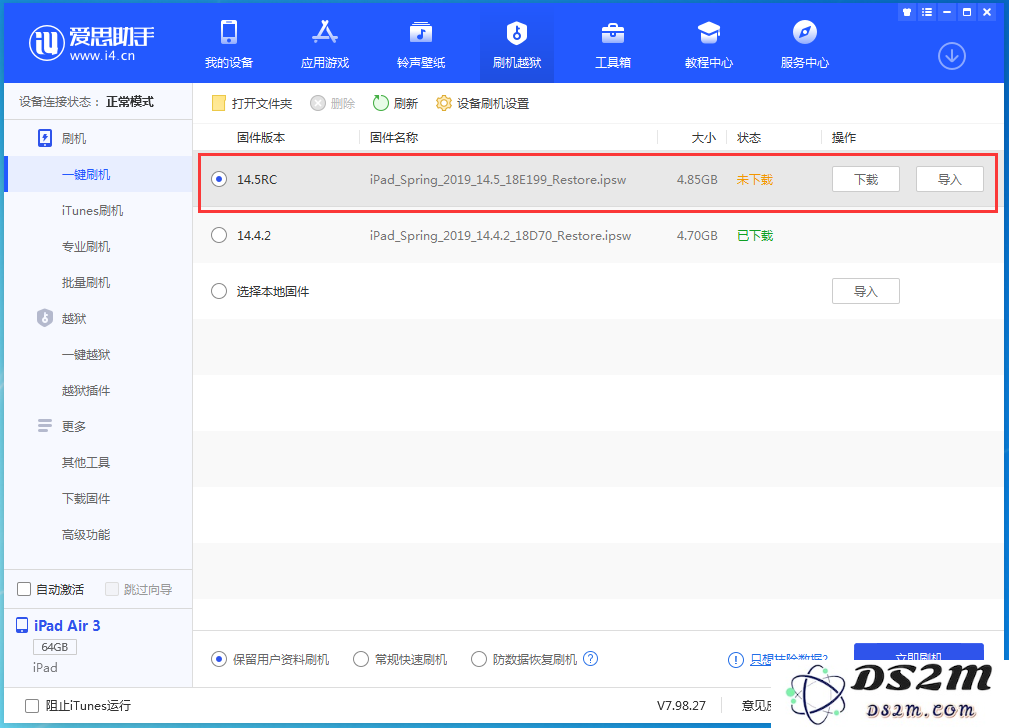1009x728 pixels.
Task: Select 专业刷机 in sidebar
Action: pos(86,247)
